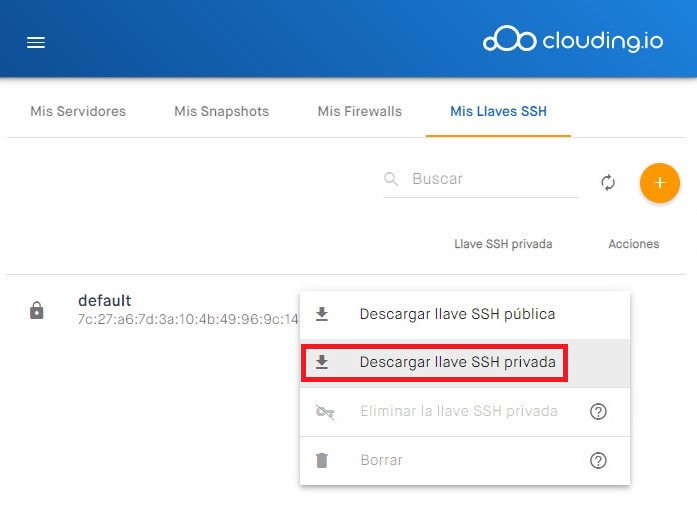
Task: Select Borrar from the actions menu
Action: tap(381, 460)
